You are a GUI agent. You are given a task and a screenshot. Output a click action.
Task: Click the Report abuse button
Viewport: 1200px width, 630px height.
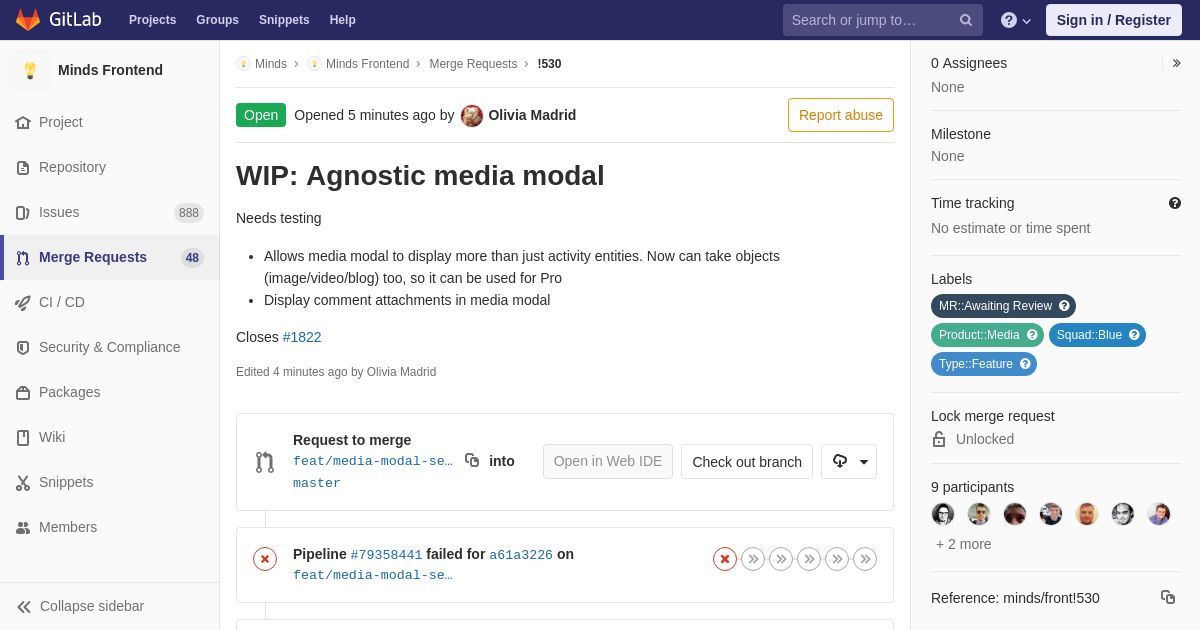pyautogui.click(x=841, y=115)
